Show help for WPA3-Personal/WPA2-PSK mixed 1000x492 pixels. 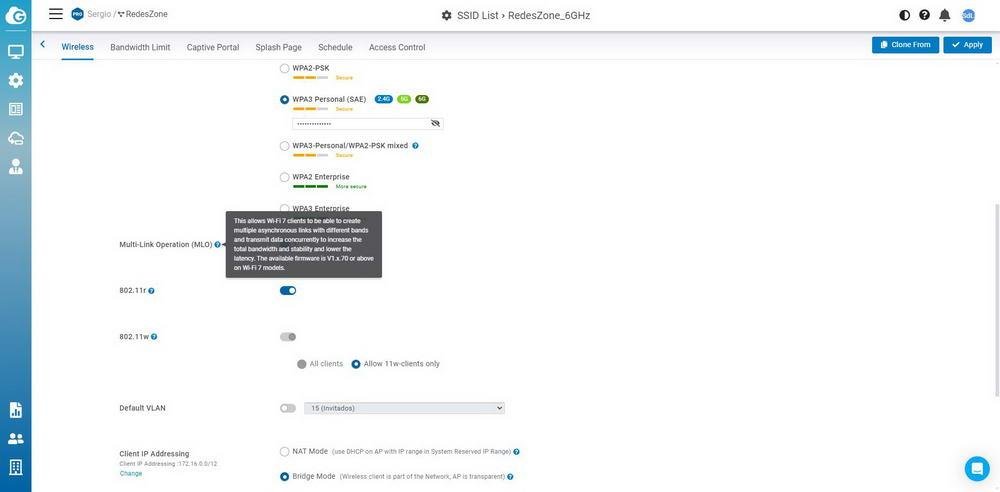tap(415, 145)
